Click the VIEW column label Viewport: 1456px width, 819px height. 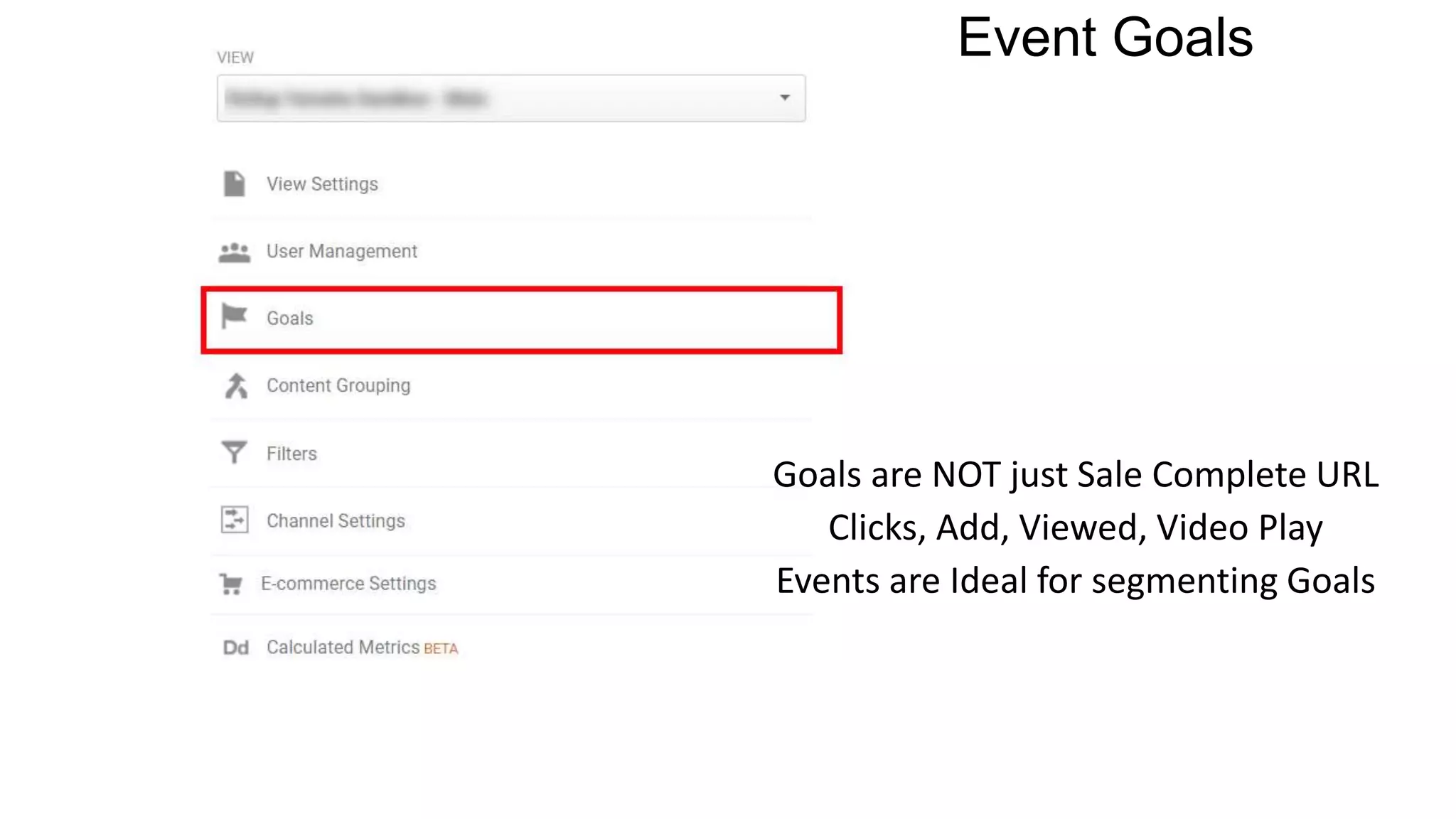[x=235, y=58]
